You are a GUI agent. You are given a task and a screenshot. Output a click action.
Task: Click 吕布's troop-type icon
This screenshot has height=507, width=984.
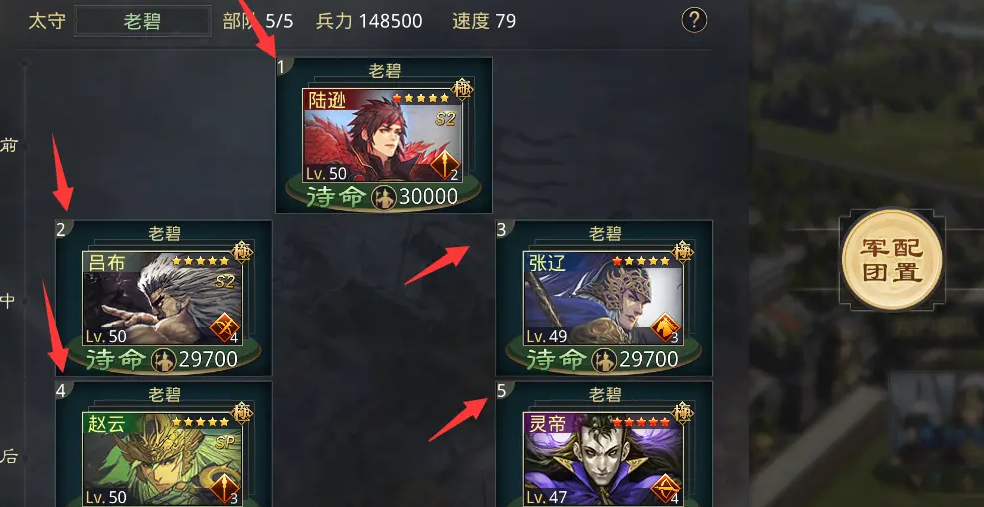click(x=225, y=328)
